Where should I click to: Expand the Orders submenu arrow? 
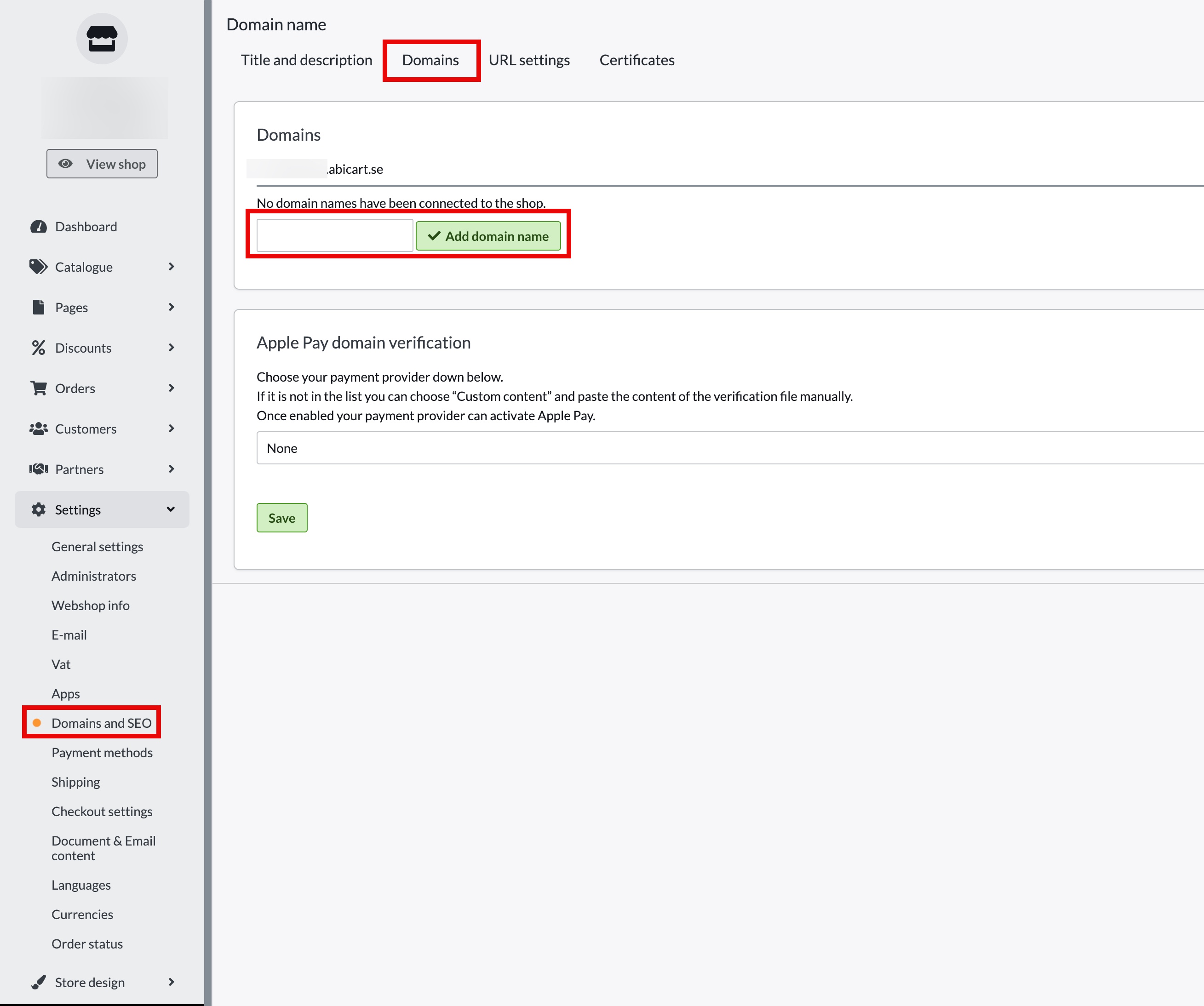coord(171,388)
